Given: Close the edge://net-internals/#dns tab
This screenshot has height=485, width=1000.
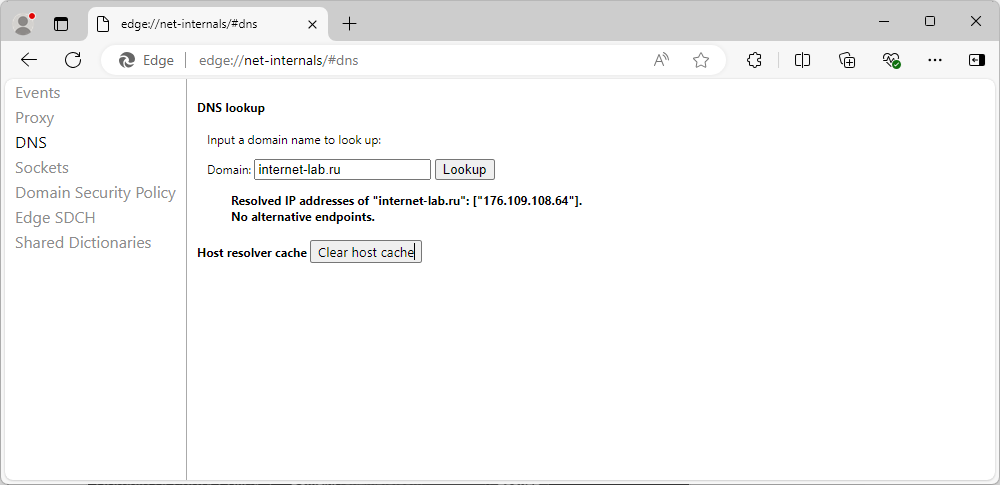Looking at the screenshot, I should (x=312, y=24).
